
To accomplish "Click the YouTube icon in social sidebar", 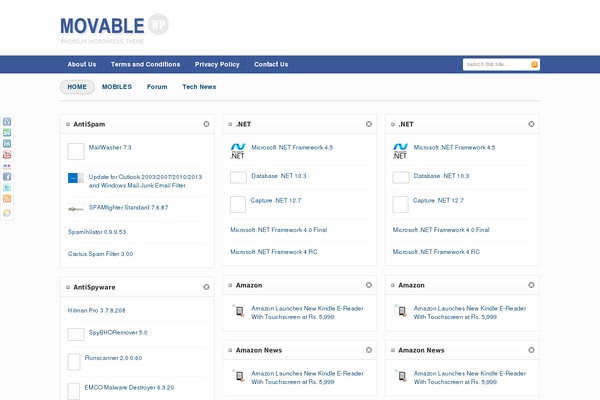I will (x=7, y=155).
